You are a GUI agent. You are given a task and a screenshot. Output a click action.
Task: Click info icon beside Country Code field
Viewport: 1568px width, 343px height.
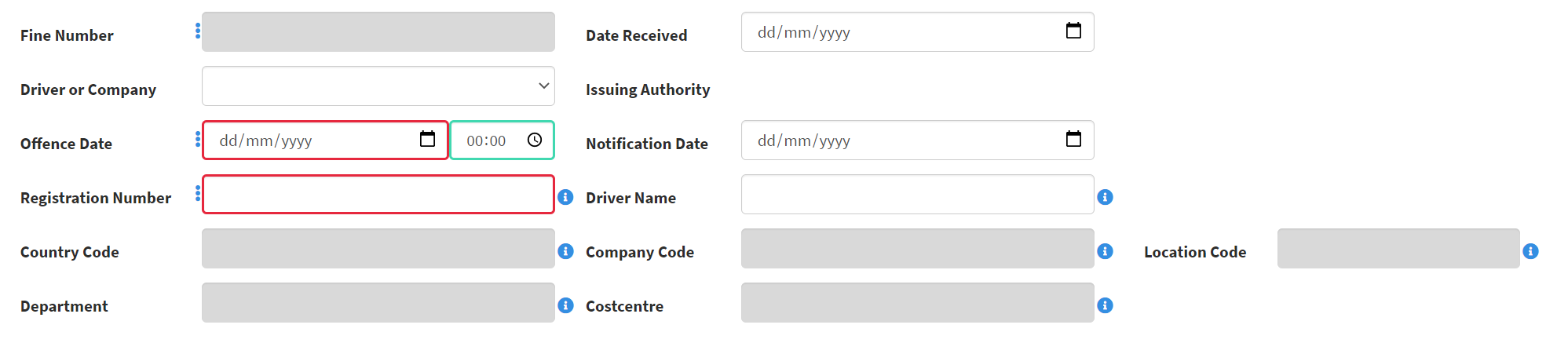565,251
